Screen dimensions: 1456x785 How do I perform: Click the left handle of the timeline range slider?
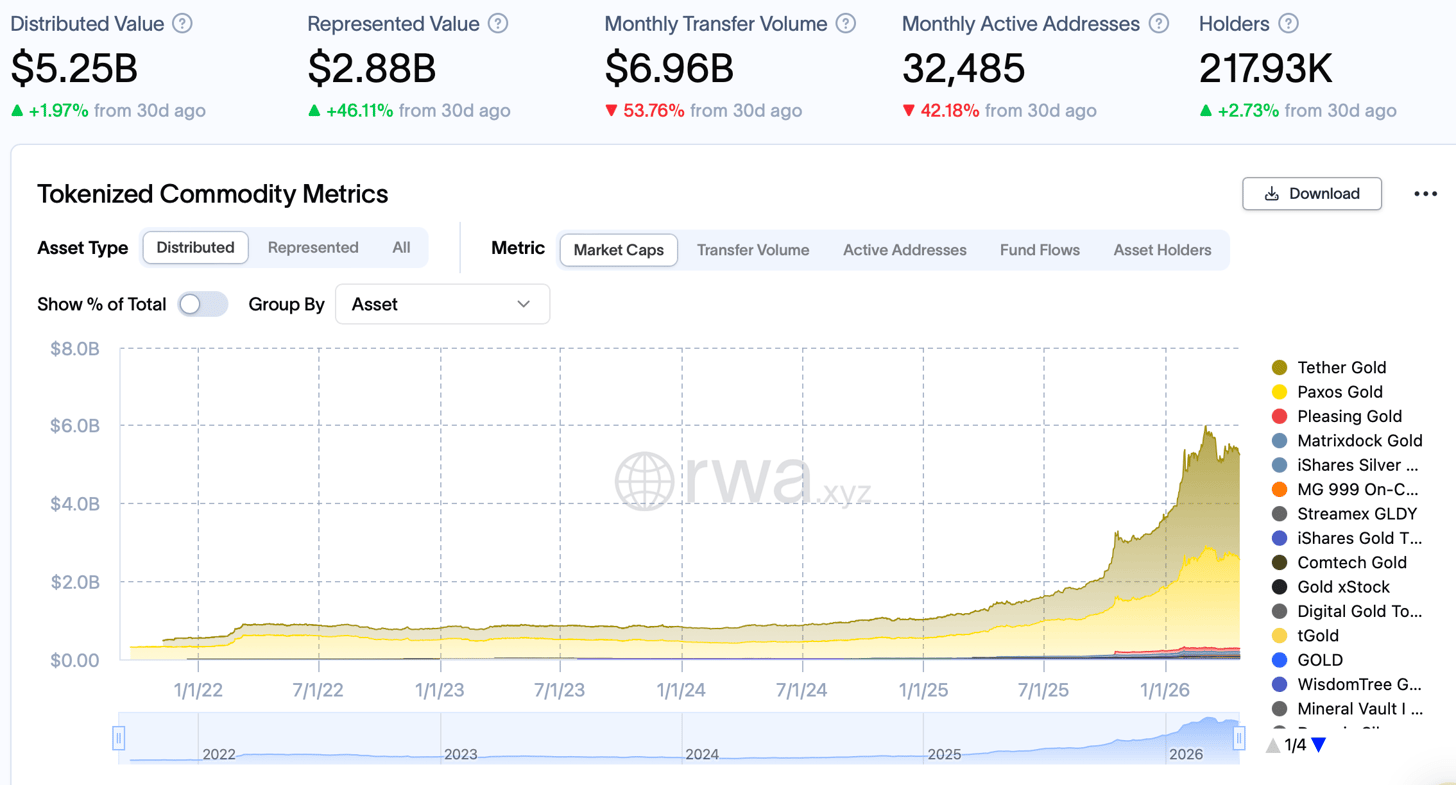[x=119, y=738]
